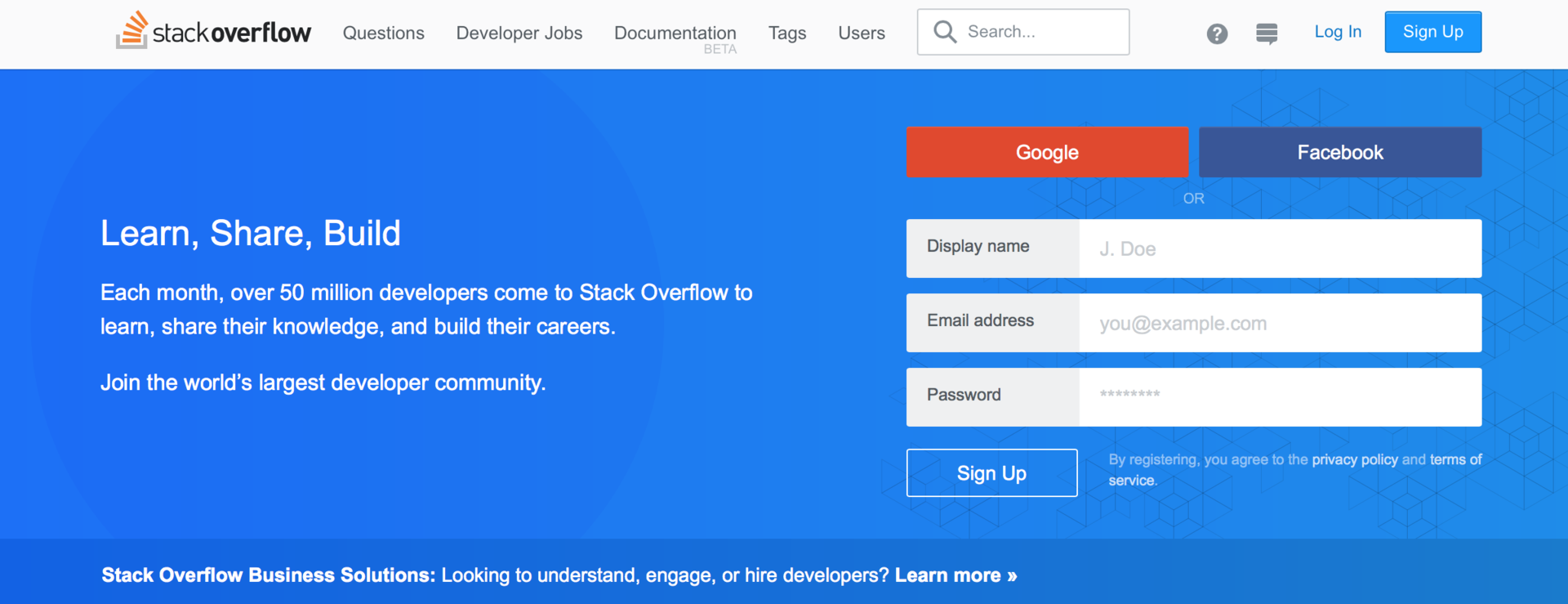Open the Stack Exchange sites menu icon
The width and height of the screenshot is (1568, 604).
pyautogui.click(x=1267, y=34)
